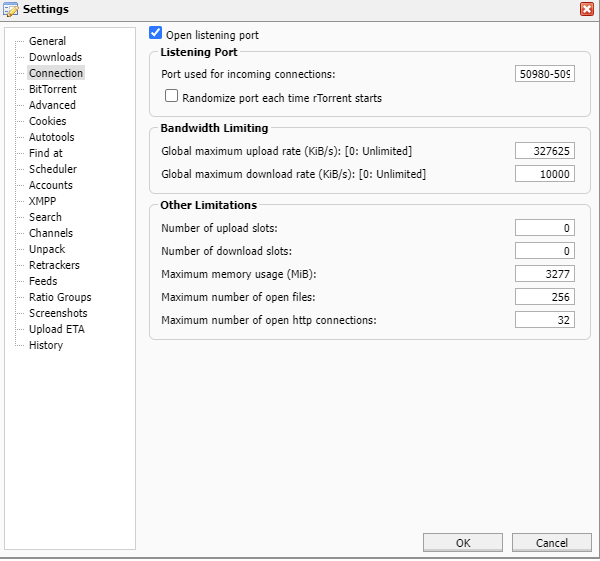The width and height of the screenshot is (600, 561).
Task: Go to BitTorrent settings
Action: point(53,89)
